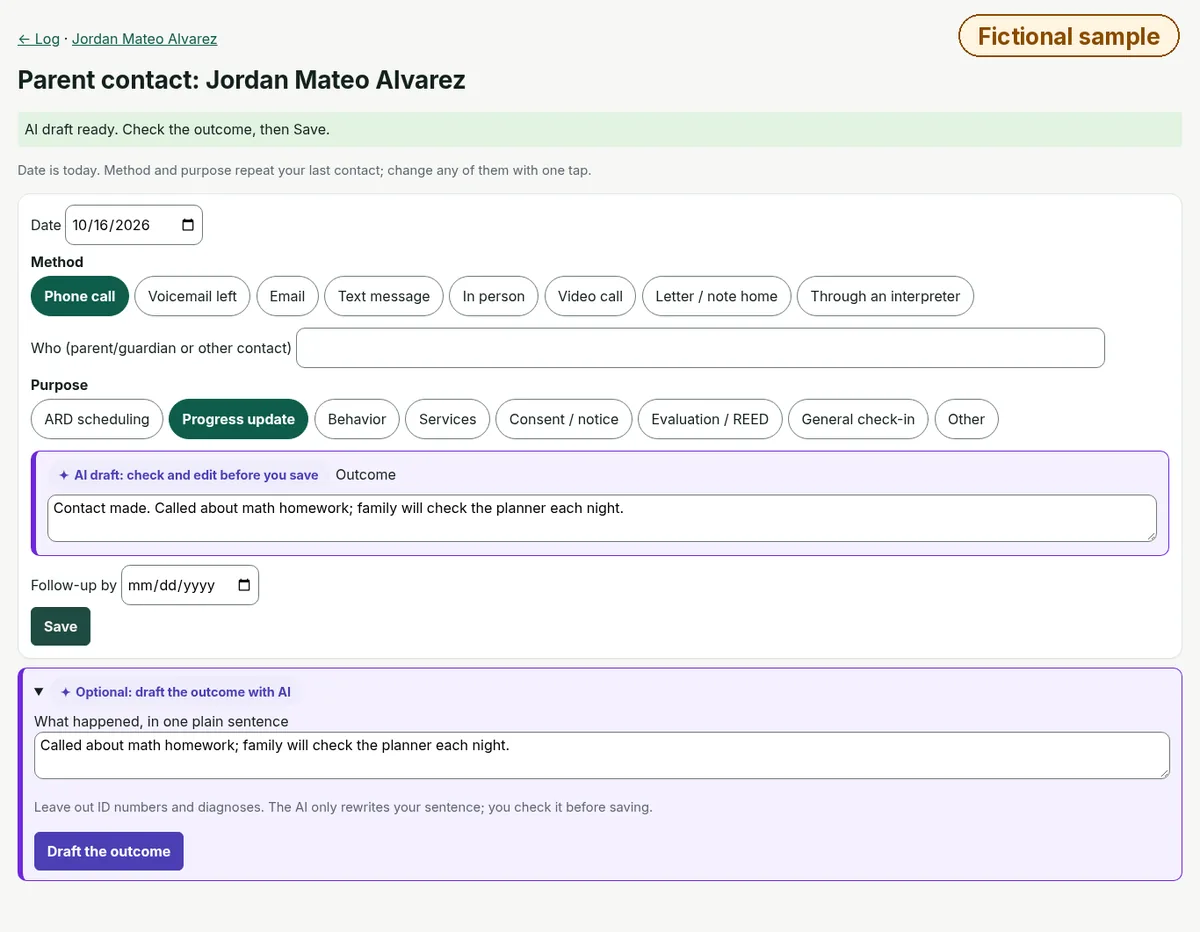Screen dimensions: 1200x932
Task: Click the Date is today helper text
Action: [x=304, y=170]
